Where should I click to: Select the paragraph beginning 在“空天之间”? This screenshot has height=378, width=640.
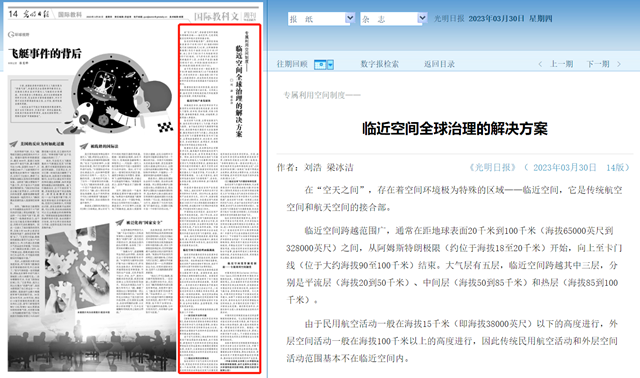(x=454, y=198)
